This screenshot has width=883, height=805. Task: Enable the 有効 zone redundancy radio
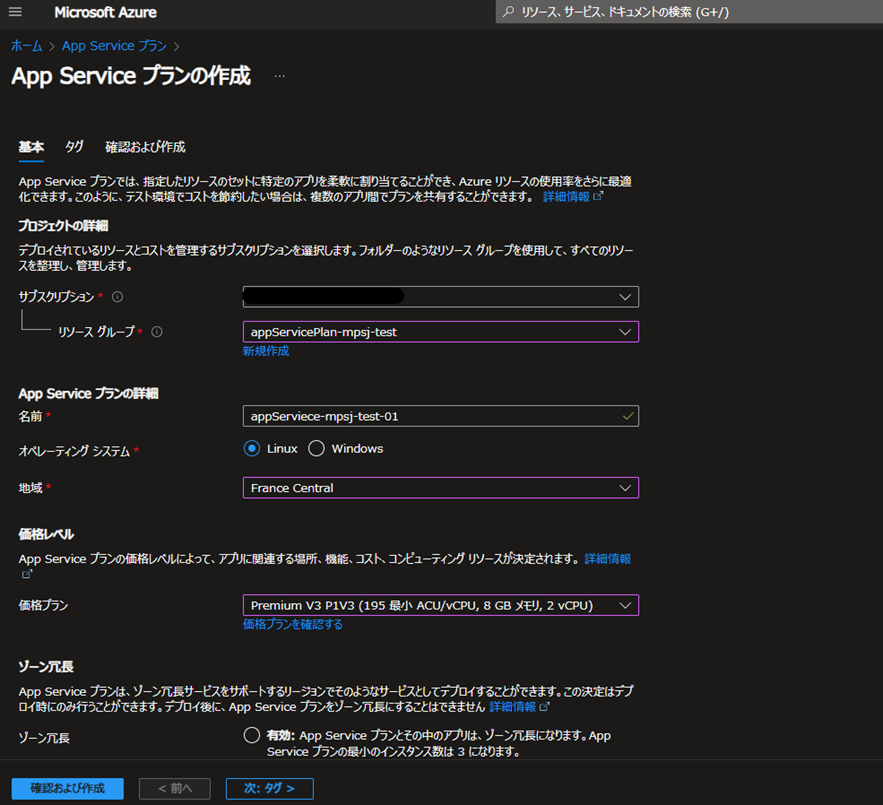coord(252,735)
